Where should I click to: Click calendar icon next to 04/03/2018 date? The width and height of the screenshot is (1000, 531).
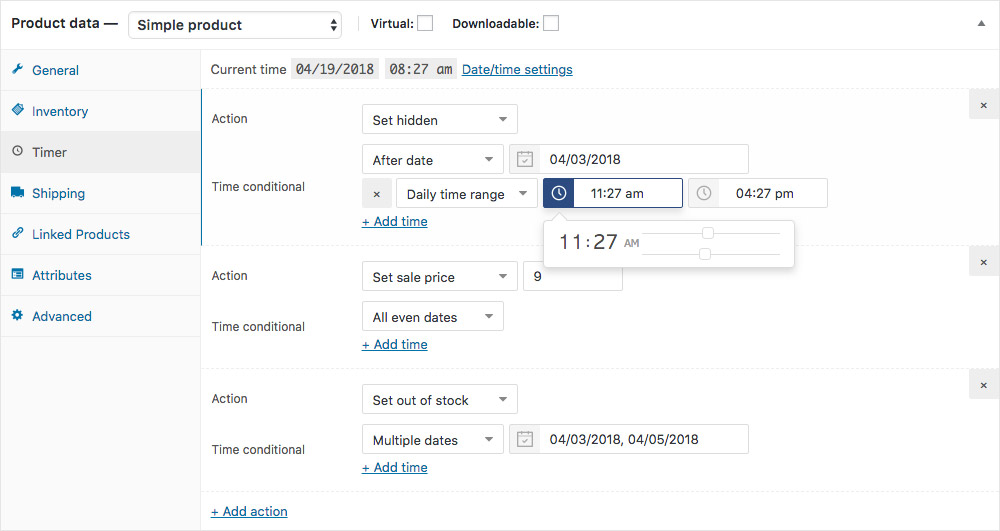(525, 159)
